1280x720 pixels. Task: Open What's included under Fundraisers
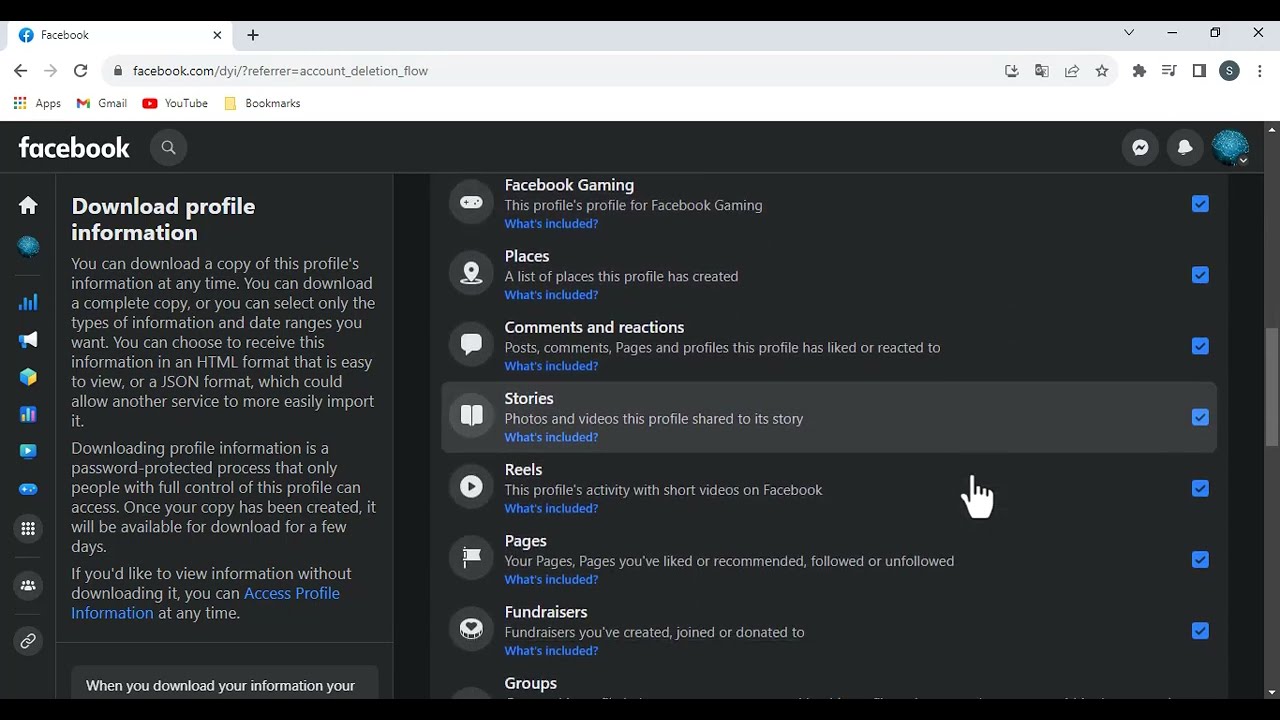pyautogui.click(x=551, y=650)
